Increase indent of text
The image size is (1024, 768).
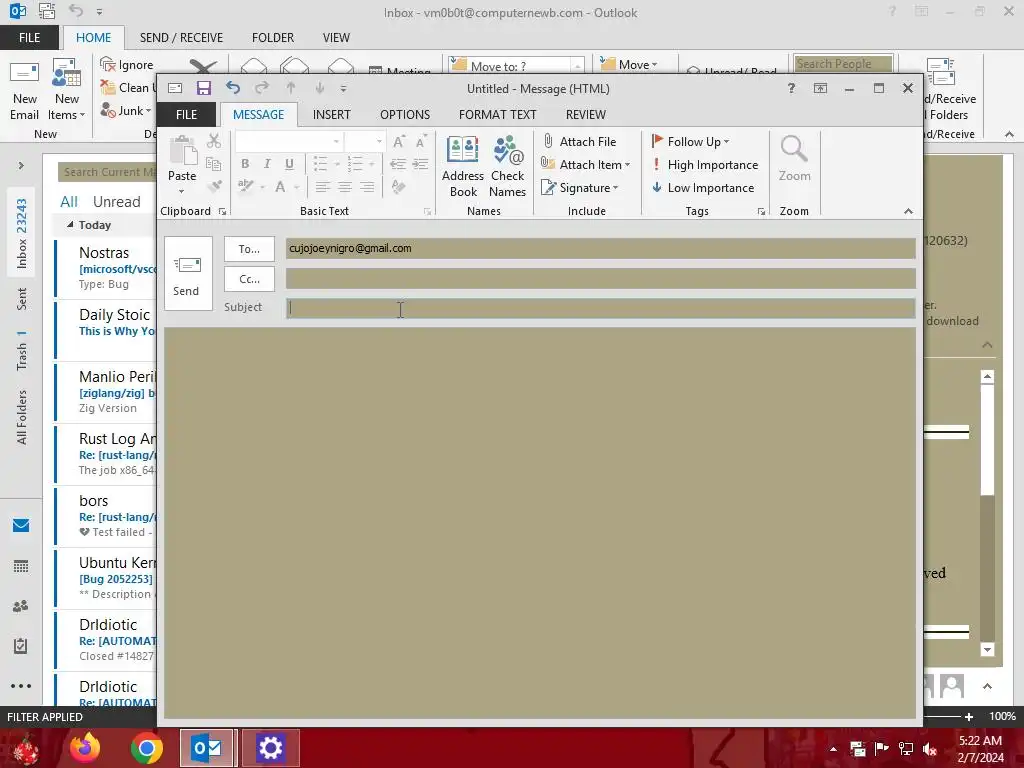tap(421, 164)
